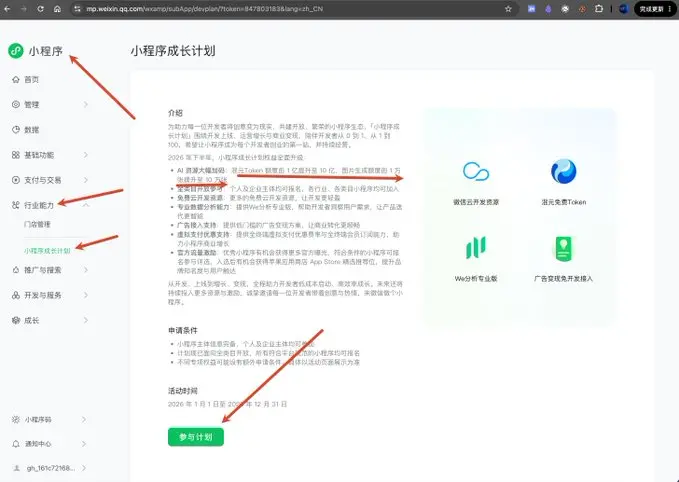Open the 数据 menu item

coord(32,129)
